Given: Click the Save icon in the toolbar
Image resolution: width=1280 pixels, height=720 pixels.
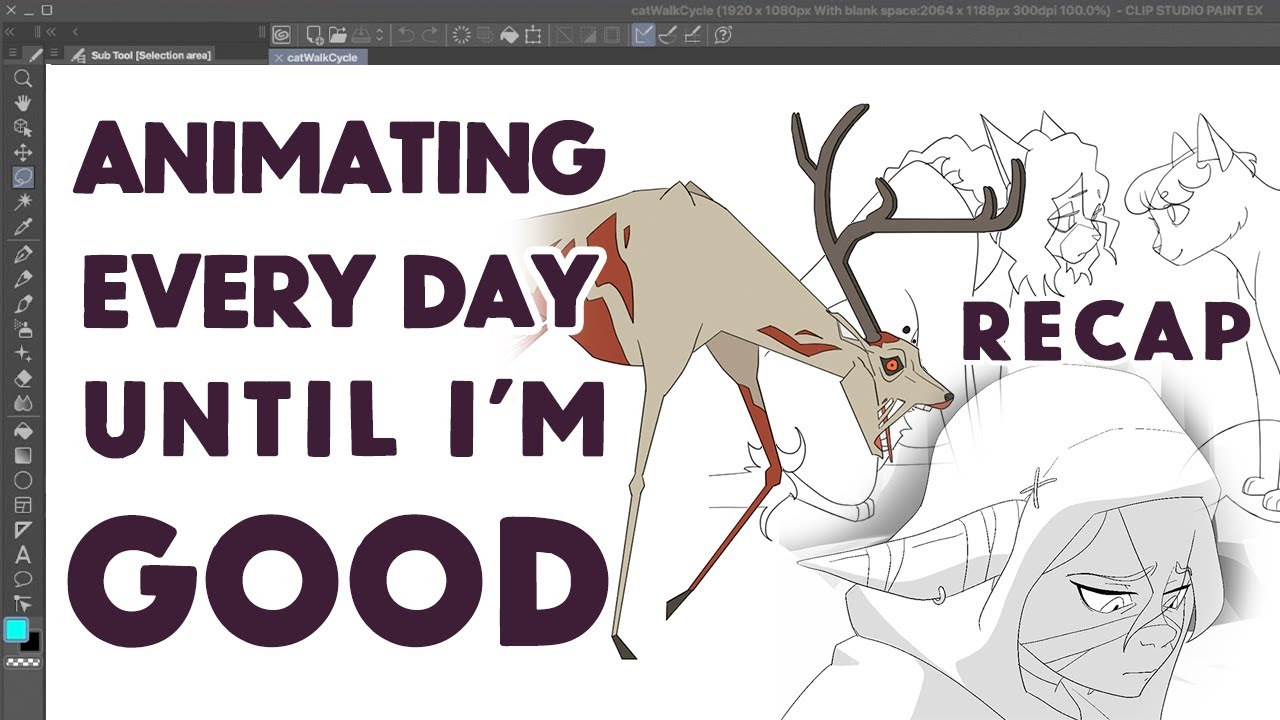Looking at the screenshot, I should [360, 35].
